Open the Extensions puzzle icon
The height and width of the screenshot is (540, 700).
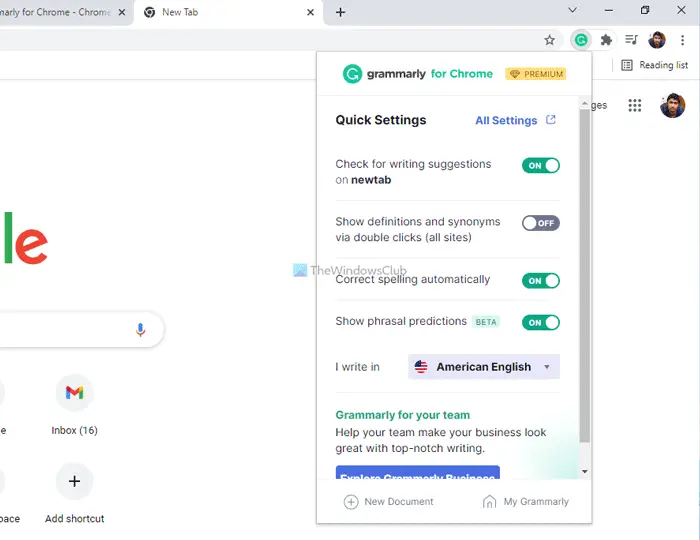(606, 40)
